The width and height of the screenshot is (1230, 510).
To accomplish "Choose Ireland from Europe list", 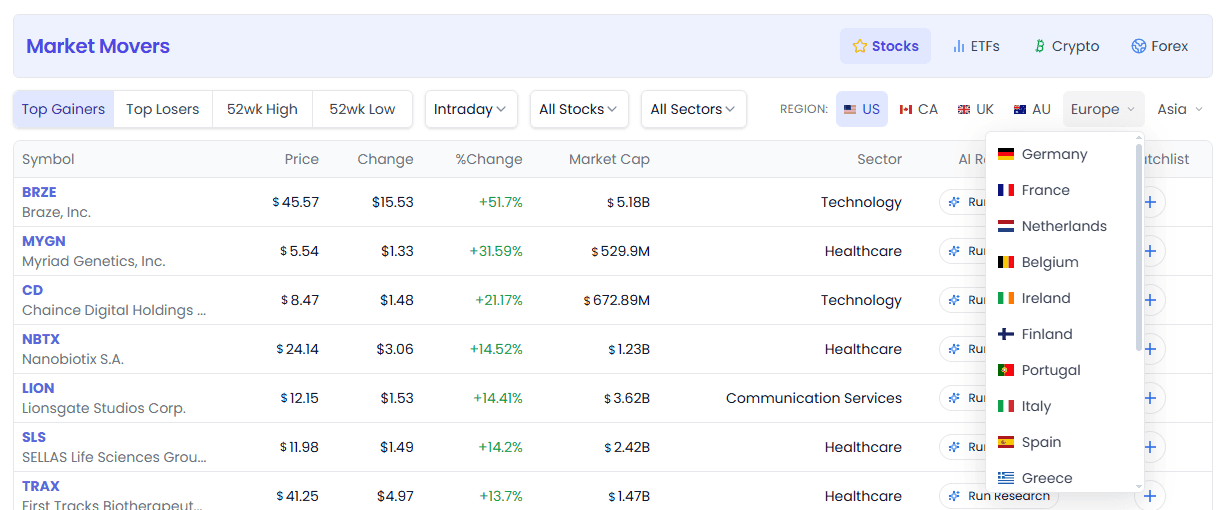I will 1060,298.
